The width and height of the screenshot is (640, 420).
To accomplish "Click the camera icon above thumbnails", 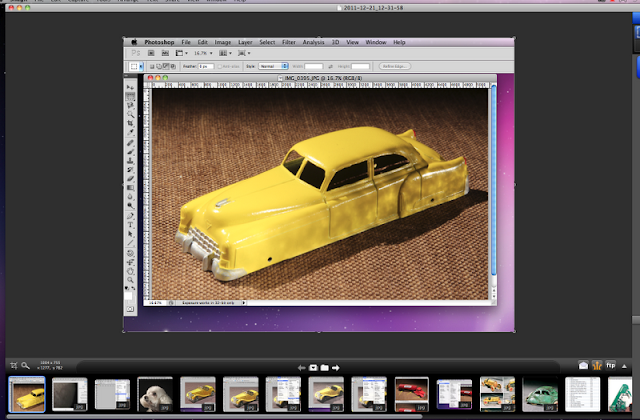I will [314, 367].
